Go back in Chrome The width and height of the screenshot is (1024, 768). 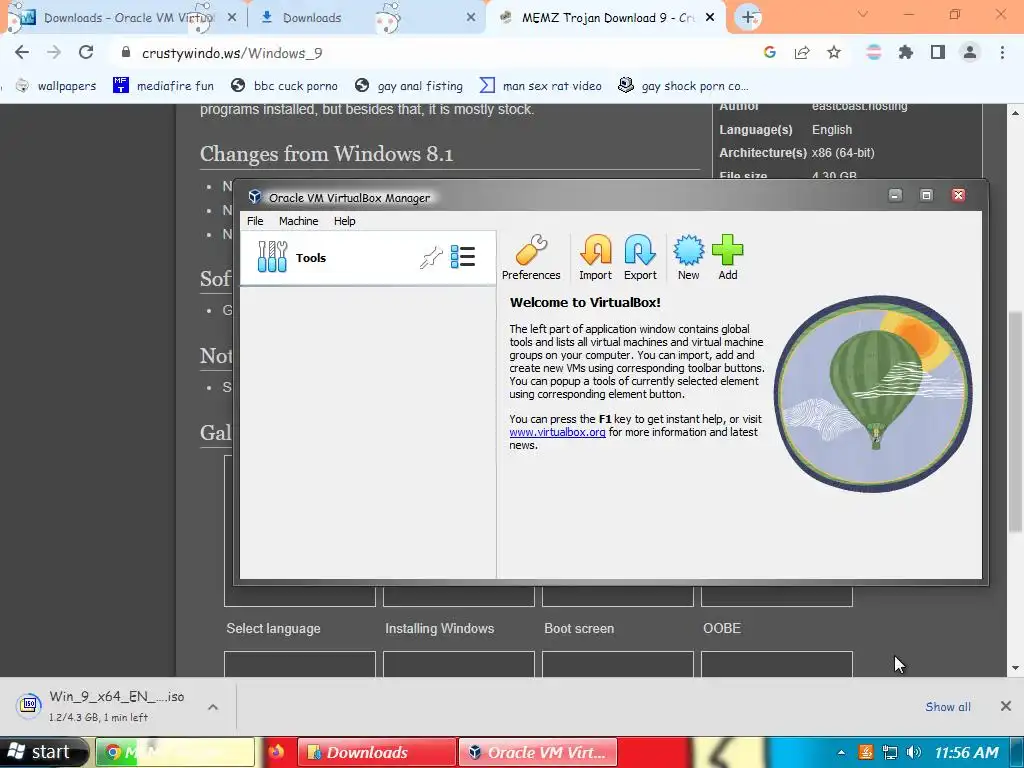click(22, 52)
